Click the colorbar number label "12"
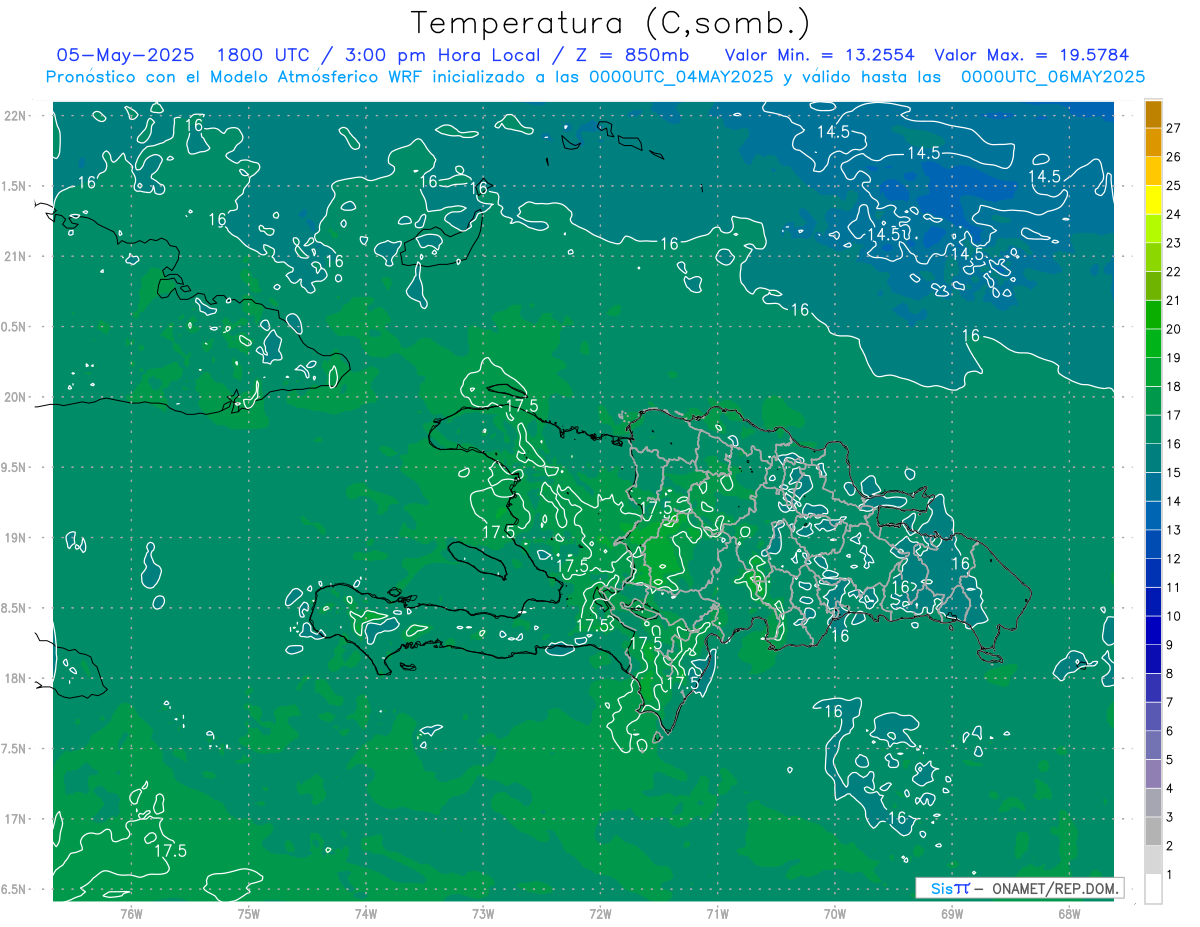The image size is (1200, 927). point(1174,559)
